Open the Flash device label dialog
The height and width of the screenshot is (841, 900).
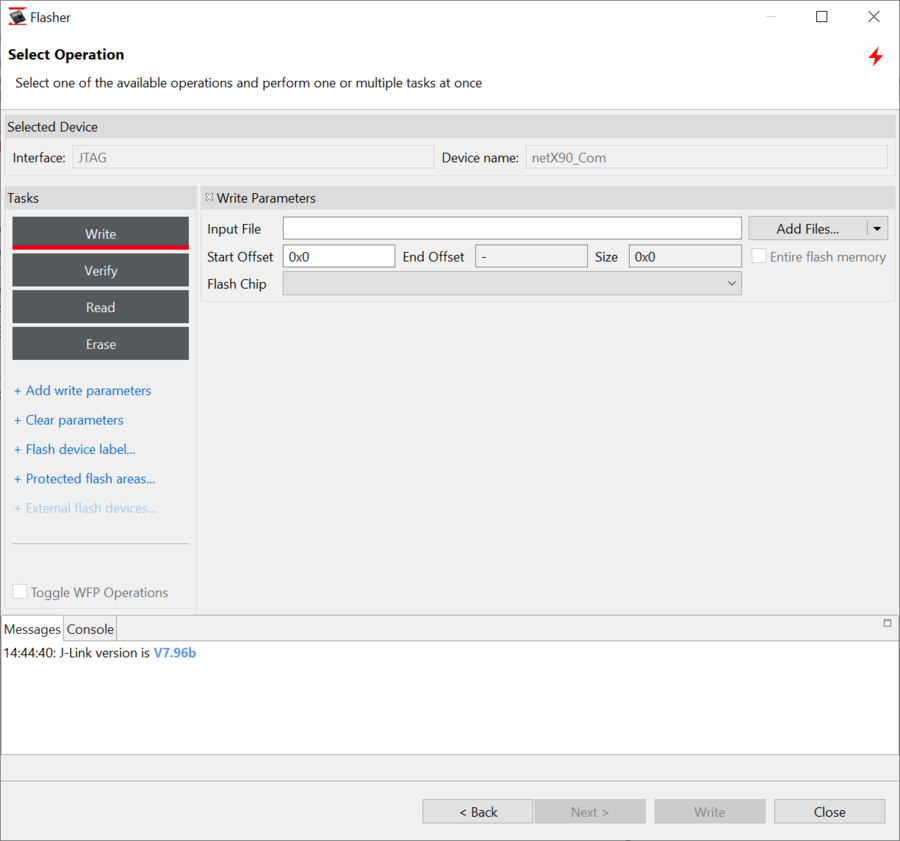pos(74,449)
